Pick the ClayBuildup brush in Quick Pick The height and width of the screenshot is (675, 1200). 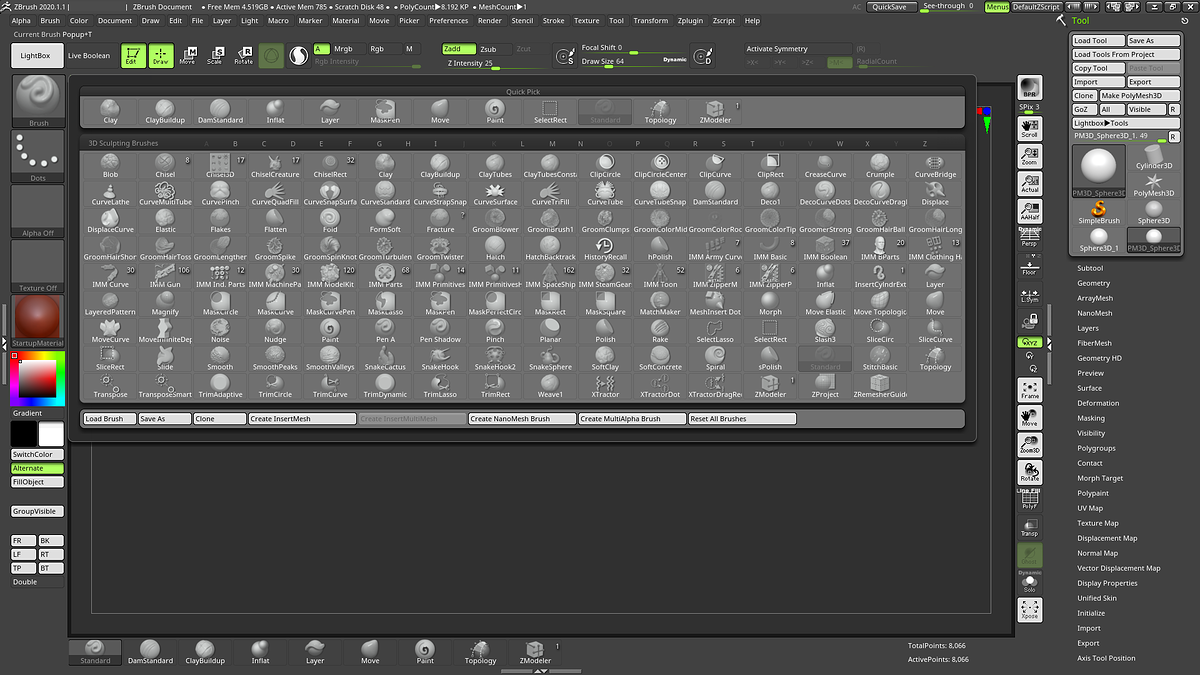(x=165, y=111)
